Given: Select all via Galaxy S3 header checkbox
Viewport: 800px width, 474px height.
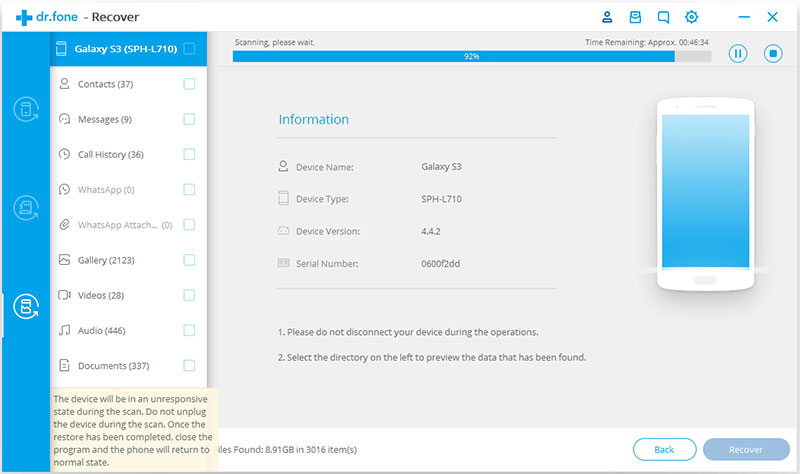Looking at the screenshot, I should click(x=189, y=48).
